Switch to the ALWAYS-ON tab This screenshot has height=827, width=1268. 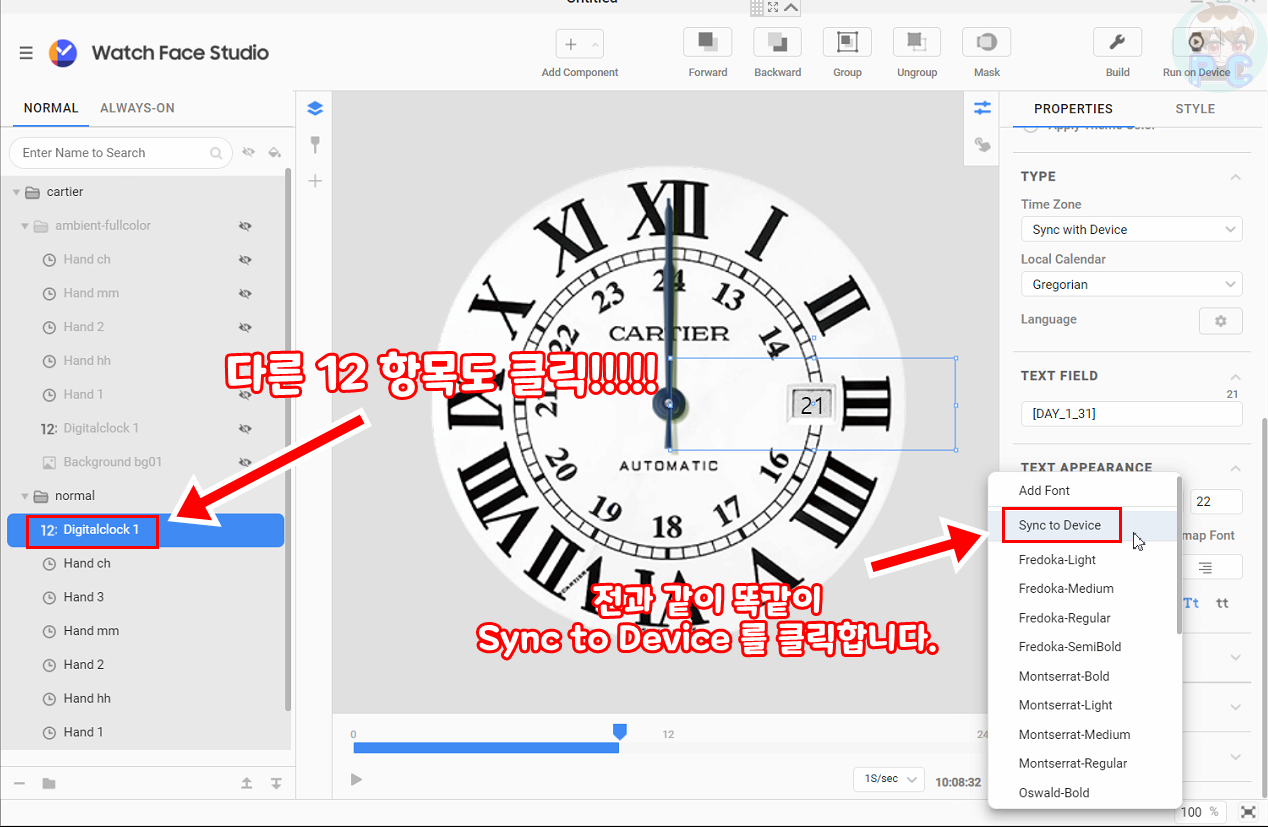click(137, 108)
